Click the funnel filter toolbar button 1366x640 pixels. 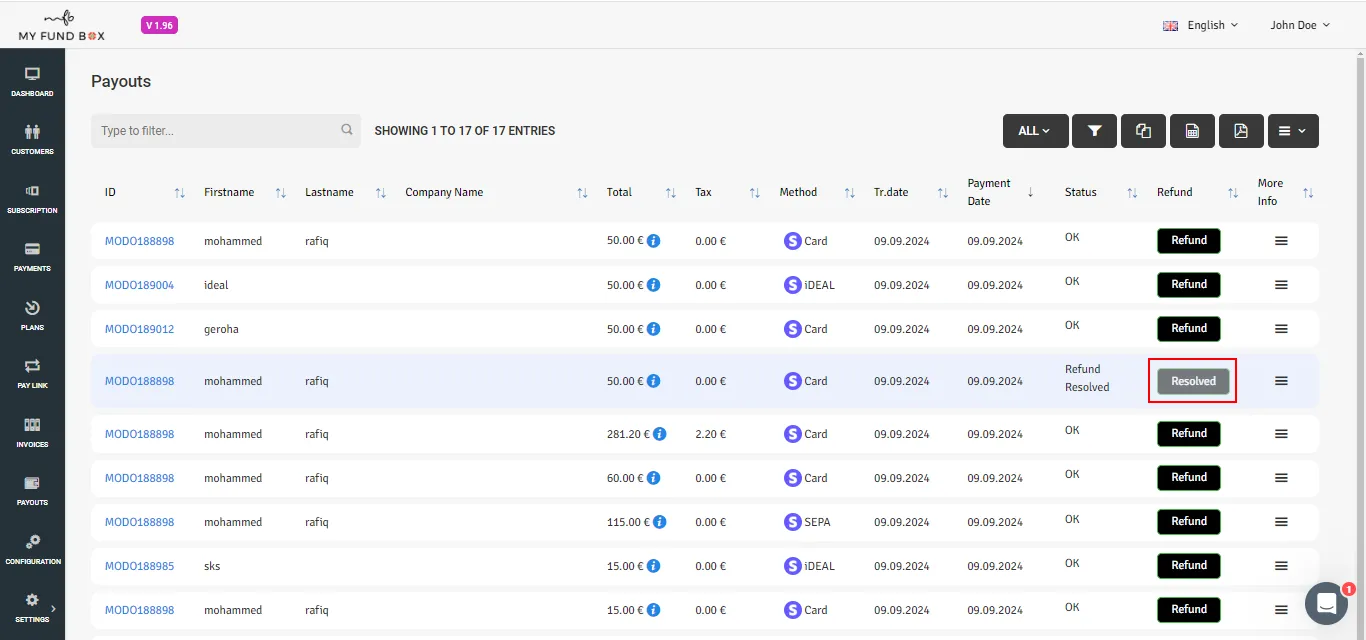[1095, 131]
